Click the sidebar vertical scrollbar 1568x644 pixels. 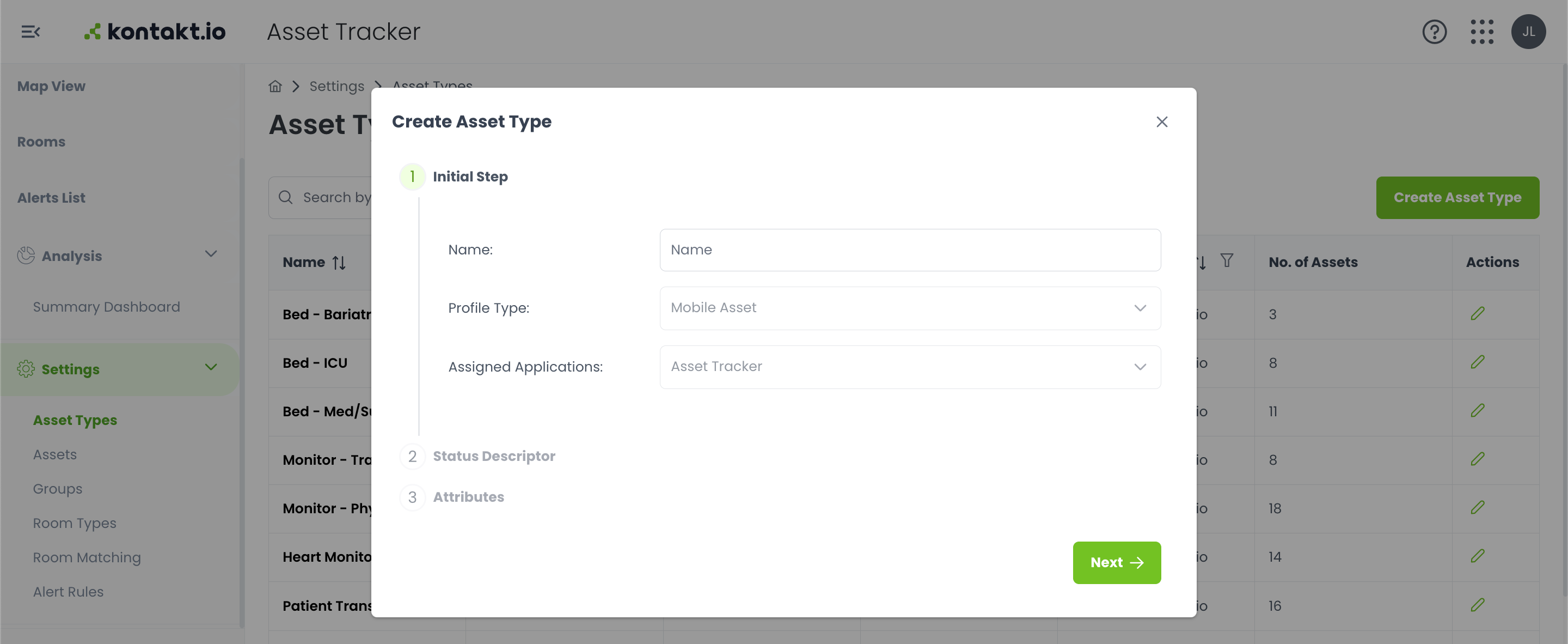tap(242, 393)
